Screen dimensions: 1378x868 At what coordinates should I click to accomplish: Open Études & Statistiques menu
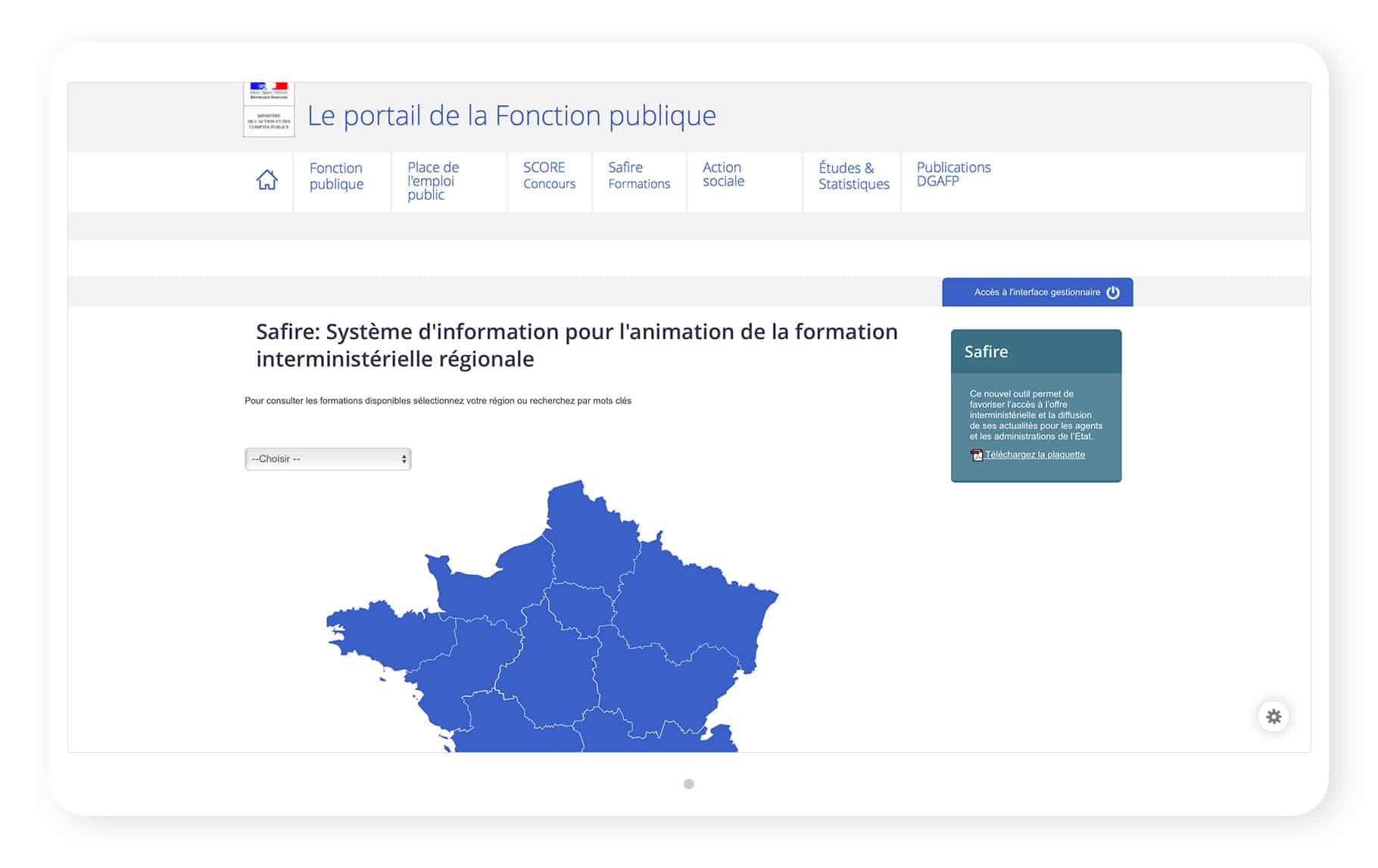[x=853, y=176]
